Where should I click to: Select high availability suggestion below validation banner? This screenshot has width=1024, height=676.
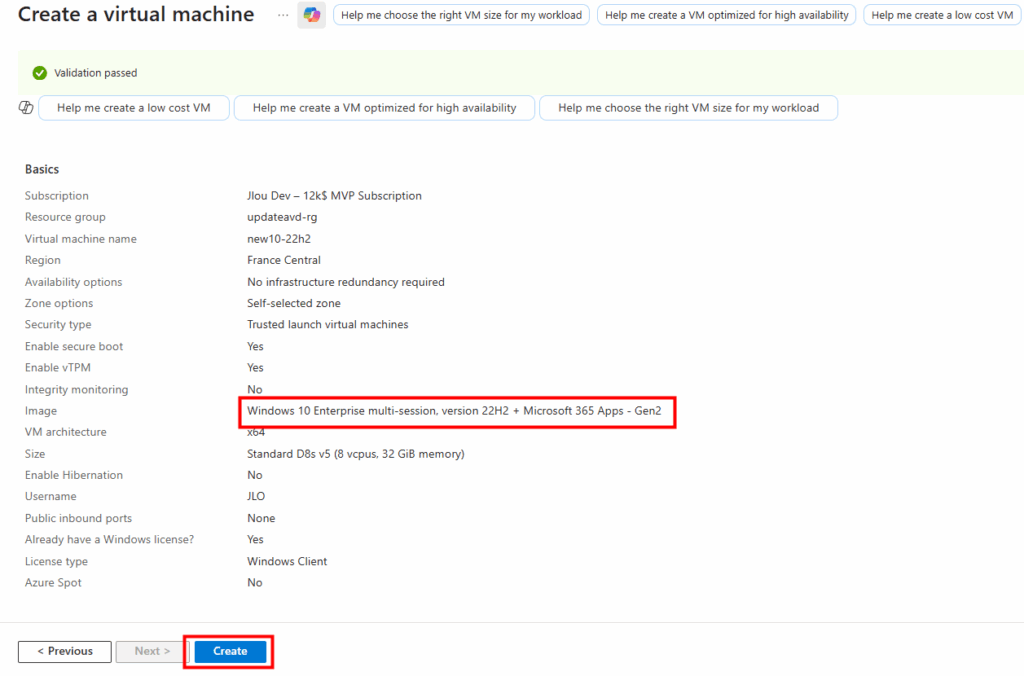(384, 108)
